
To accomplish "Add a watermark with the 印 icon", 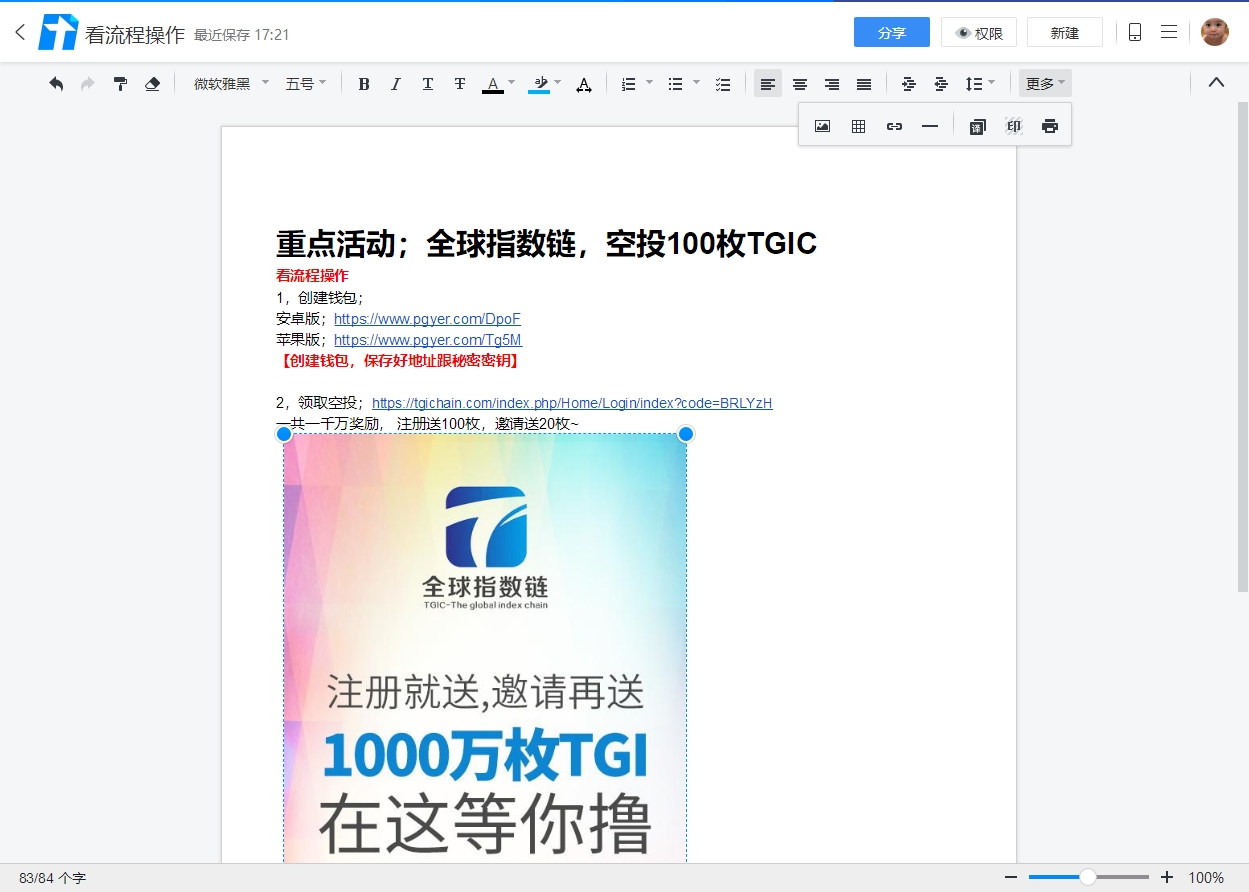I will click(x=1014, y=126).
